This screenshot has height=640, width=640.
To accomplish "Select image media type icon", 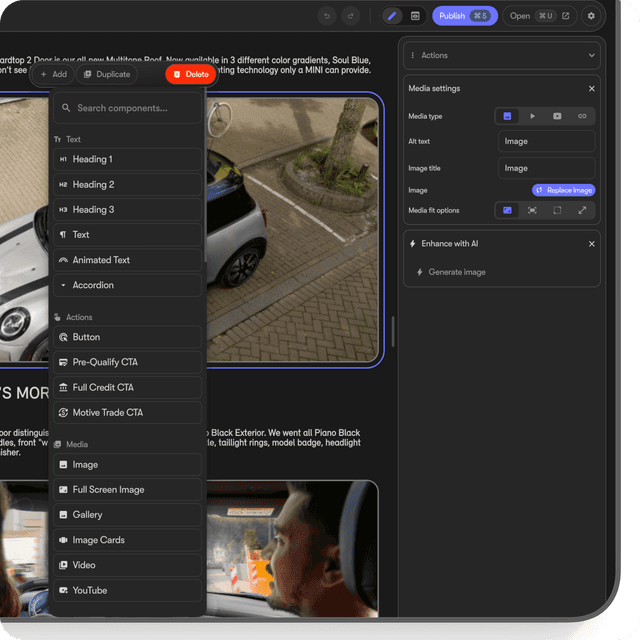I will [x=507, y=116].
